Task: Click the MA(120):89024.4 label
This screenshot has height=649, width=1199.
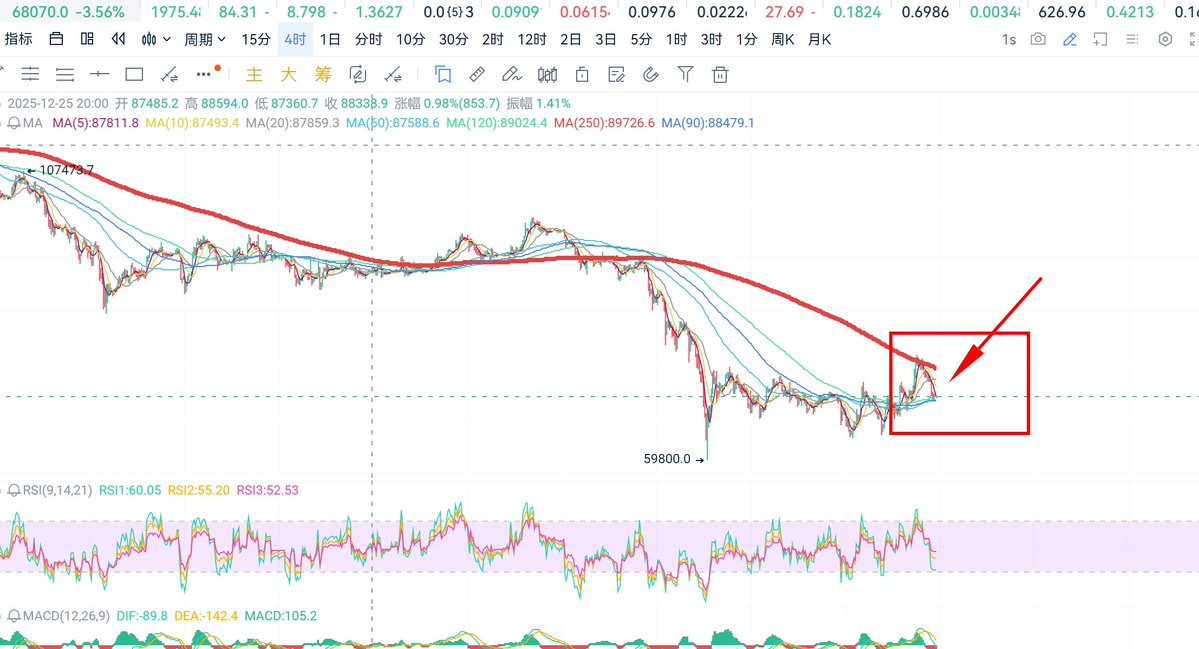Action: (x=497, y=122)
